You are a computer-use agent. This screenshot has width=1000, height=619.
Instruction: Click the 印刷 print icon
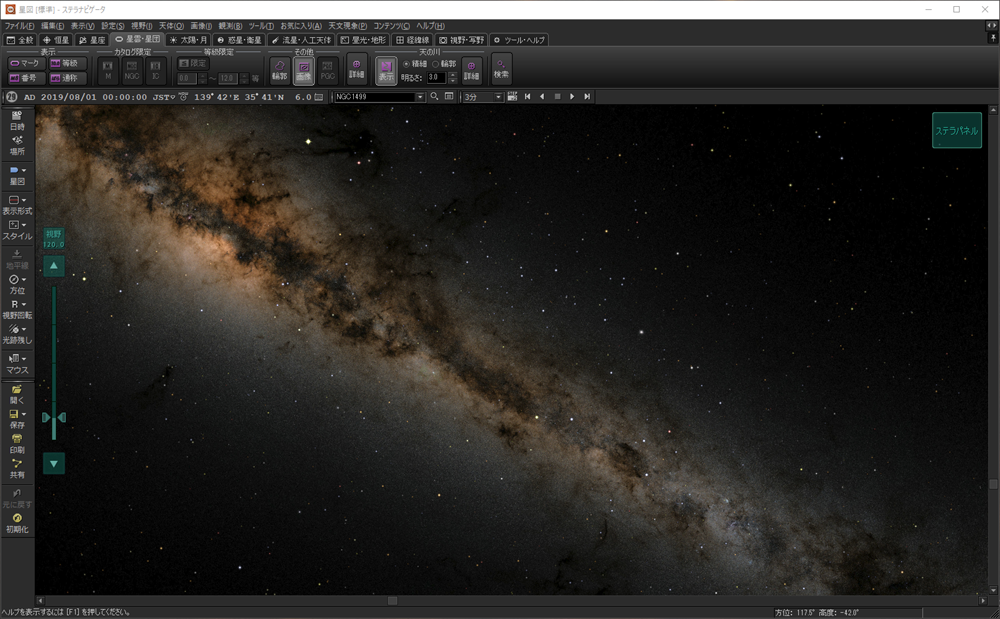point(17,443)
